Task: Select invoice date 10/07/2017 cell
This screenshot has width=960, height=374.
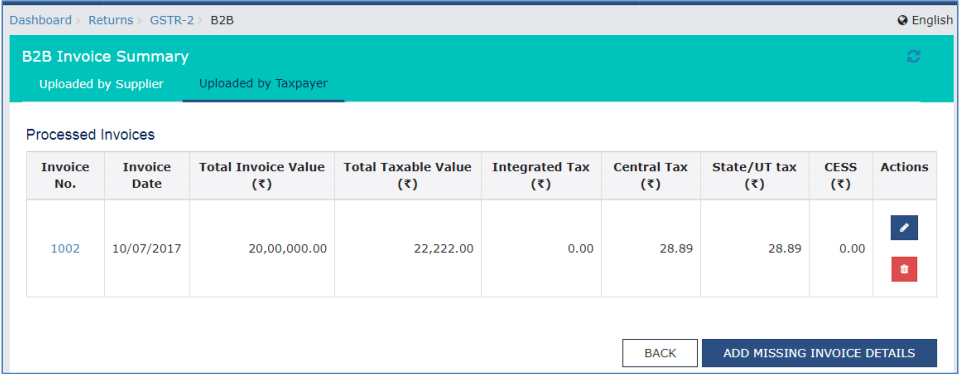Action: [x=147, y=249]
